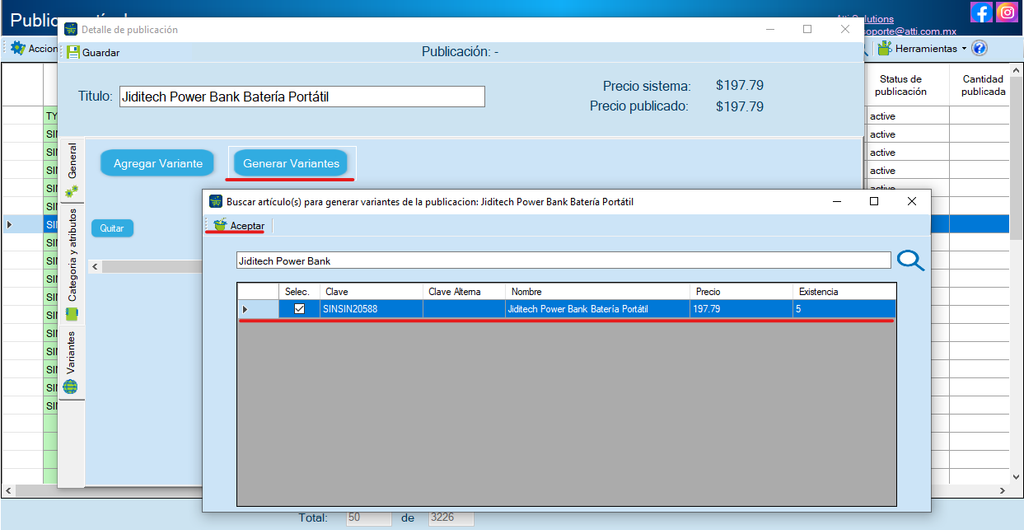Close the Buscar artículo search window
The height and width of the screenshot is (530, 1024).
tap(912, 202)
